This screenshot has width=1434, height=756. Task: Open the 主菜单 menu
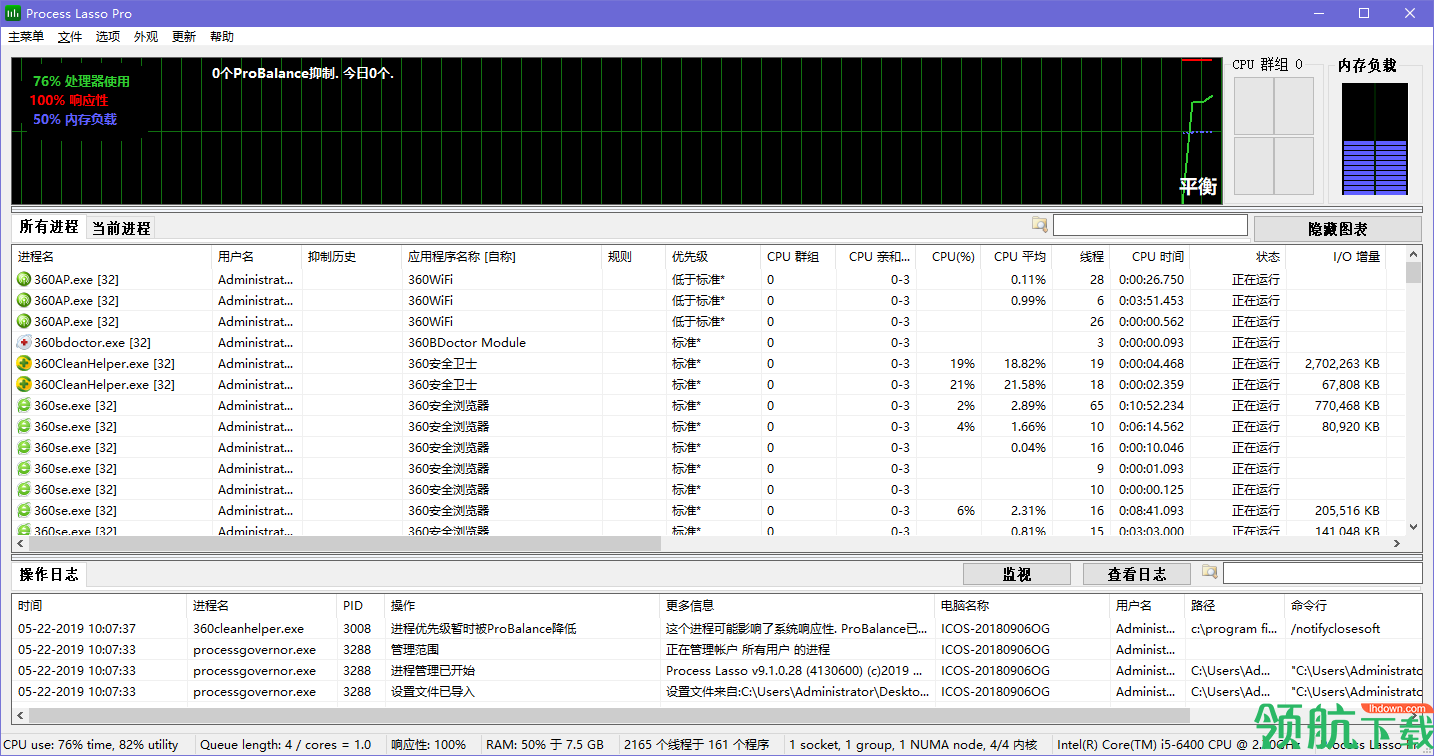coord(26,37)
